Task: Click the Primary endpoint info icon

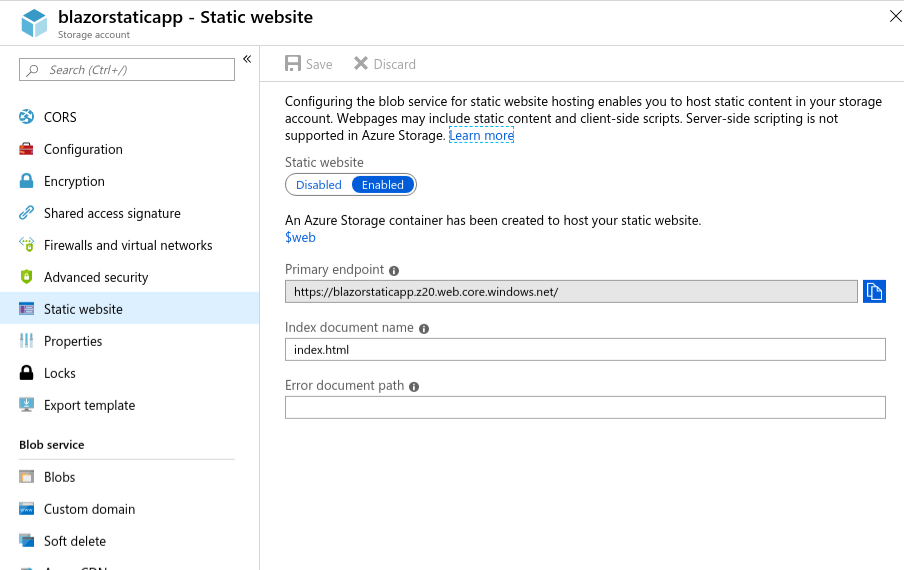Action: point(394,271)
